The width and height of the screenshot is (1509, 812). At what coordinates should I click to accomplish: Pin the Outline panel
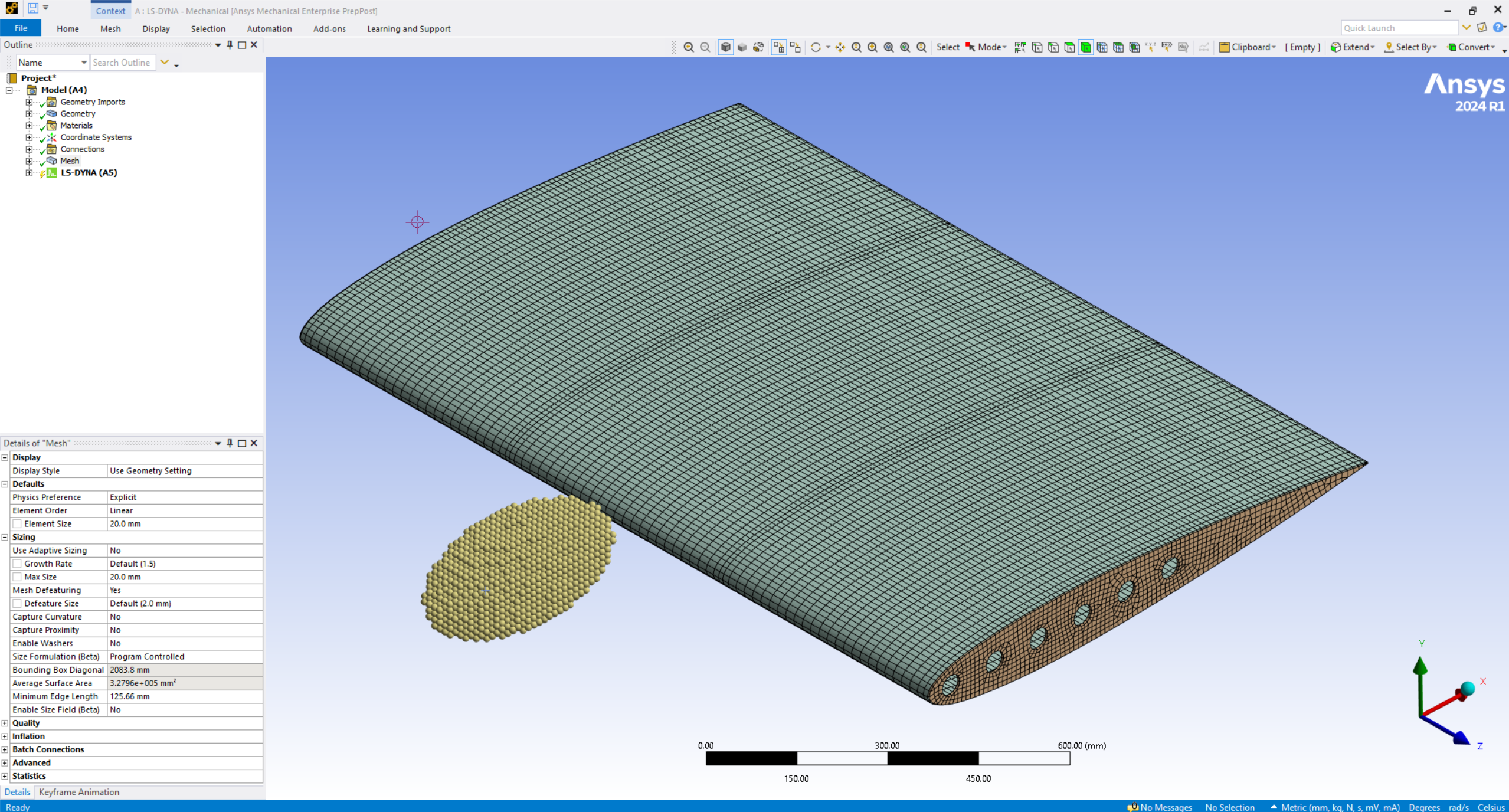(x=230, y=45)
